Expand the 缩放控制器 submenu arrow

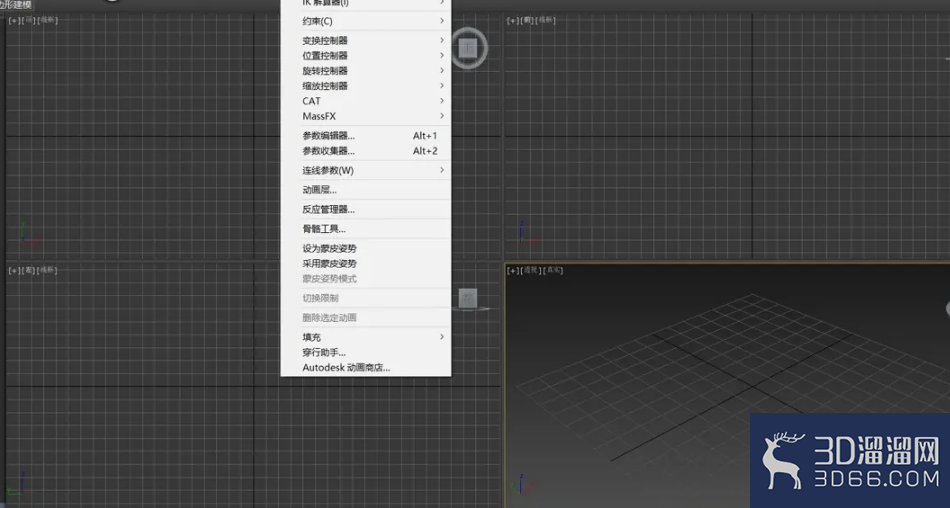[442, 85]
